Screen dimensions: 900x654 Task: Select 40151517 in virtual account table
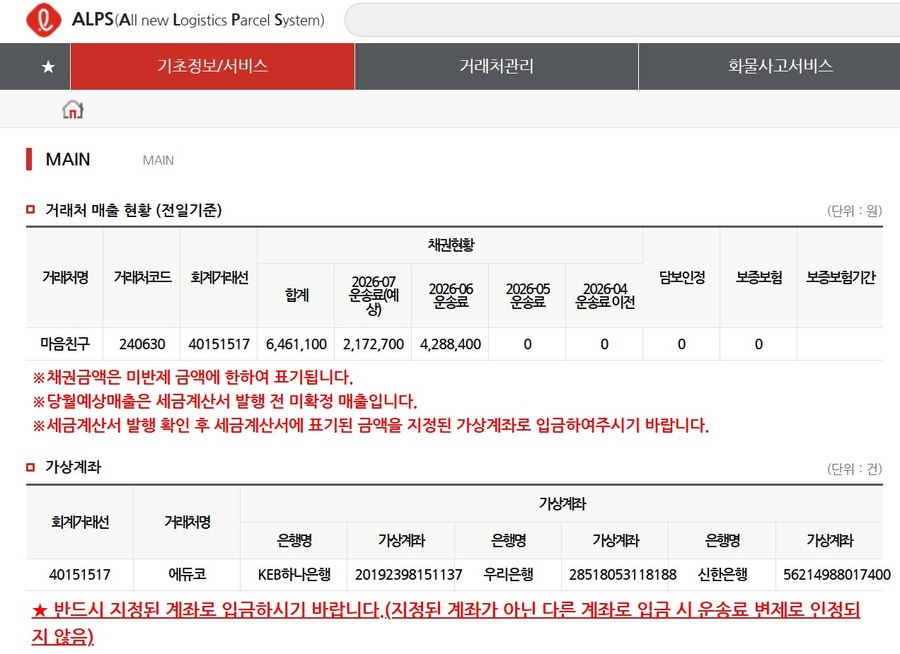click(80, 574)
